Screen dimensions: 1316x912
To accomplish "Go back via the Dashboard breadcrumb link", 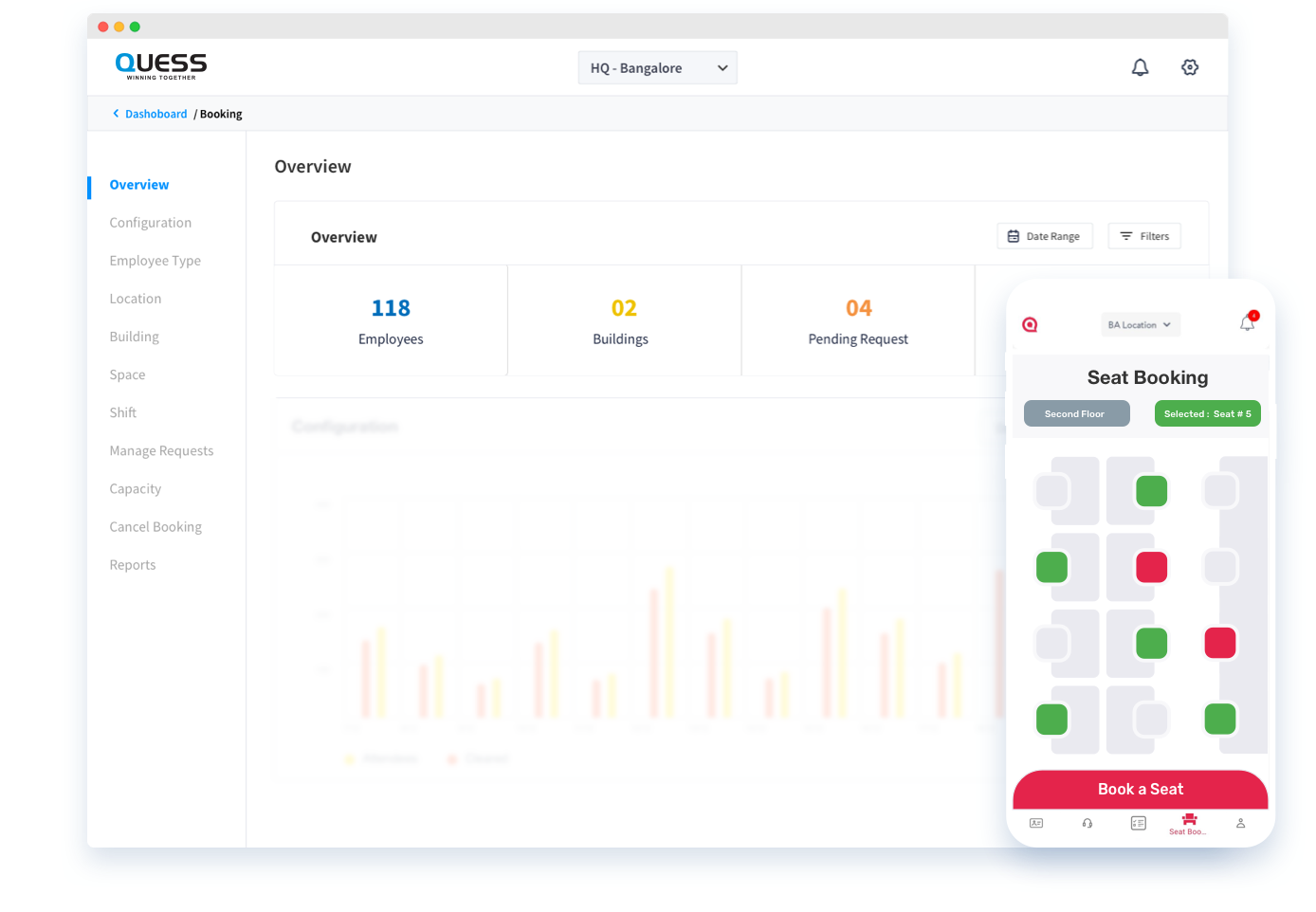I will click(155, 114).
